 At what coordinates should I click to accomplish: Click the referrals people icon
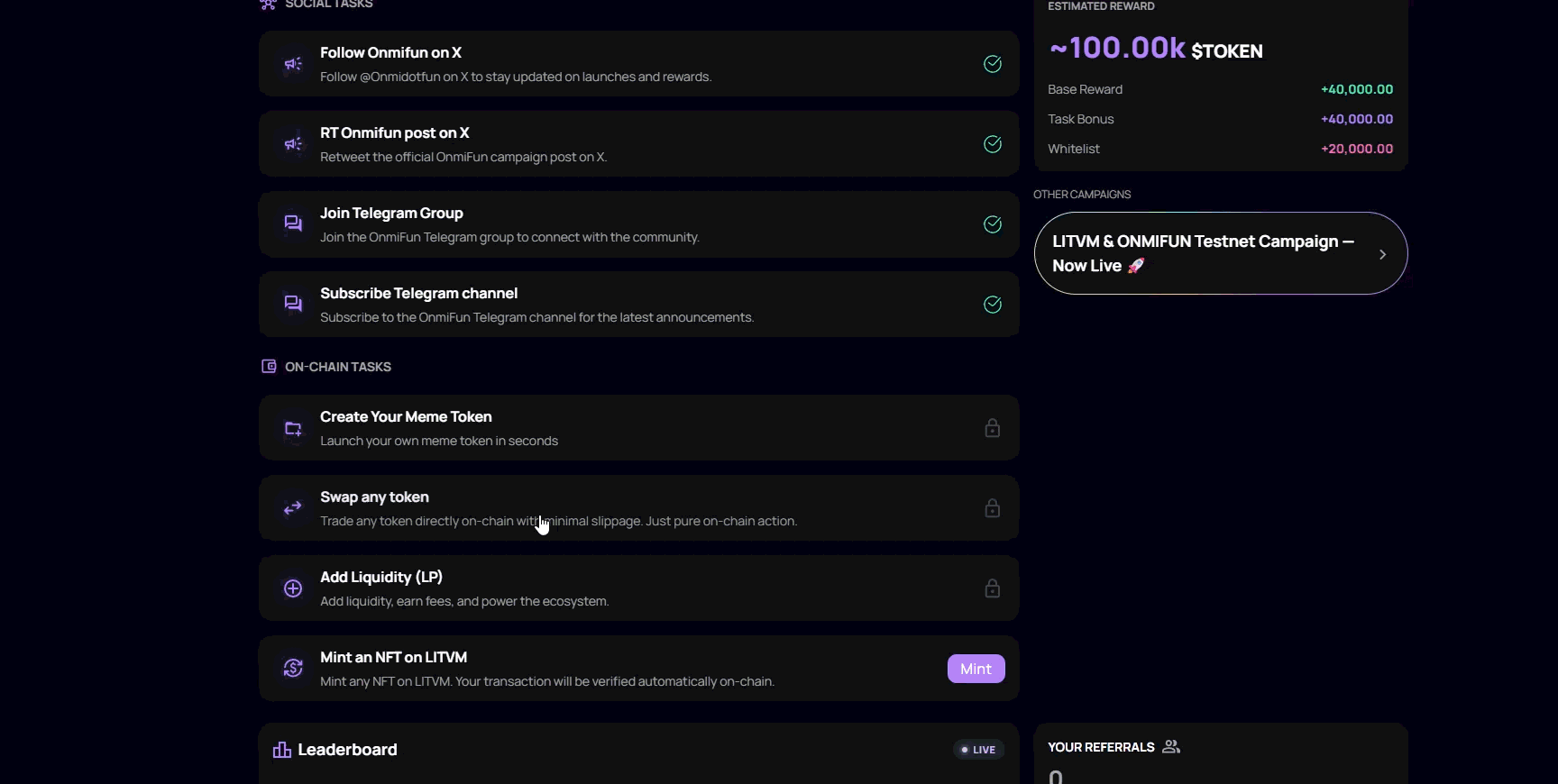point(1171,746)
